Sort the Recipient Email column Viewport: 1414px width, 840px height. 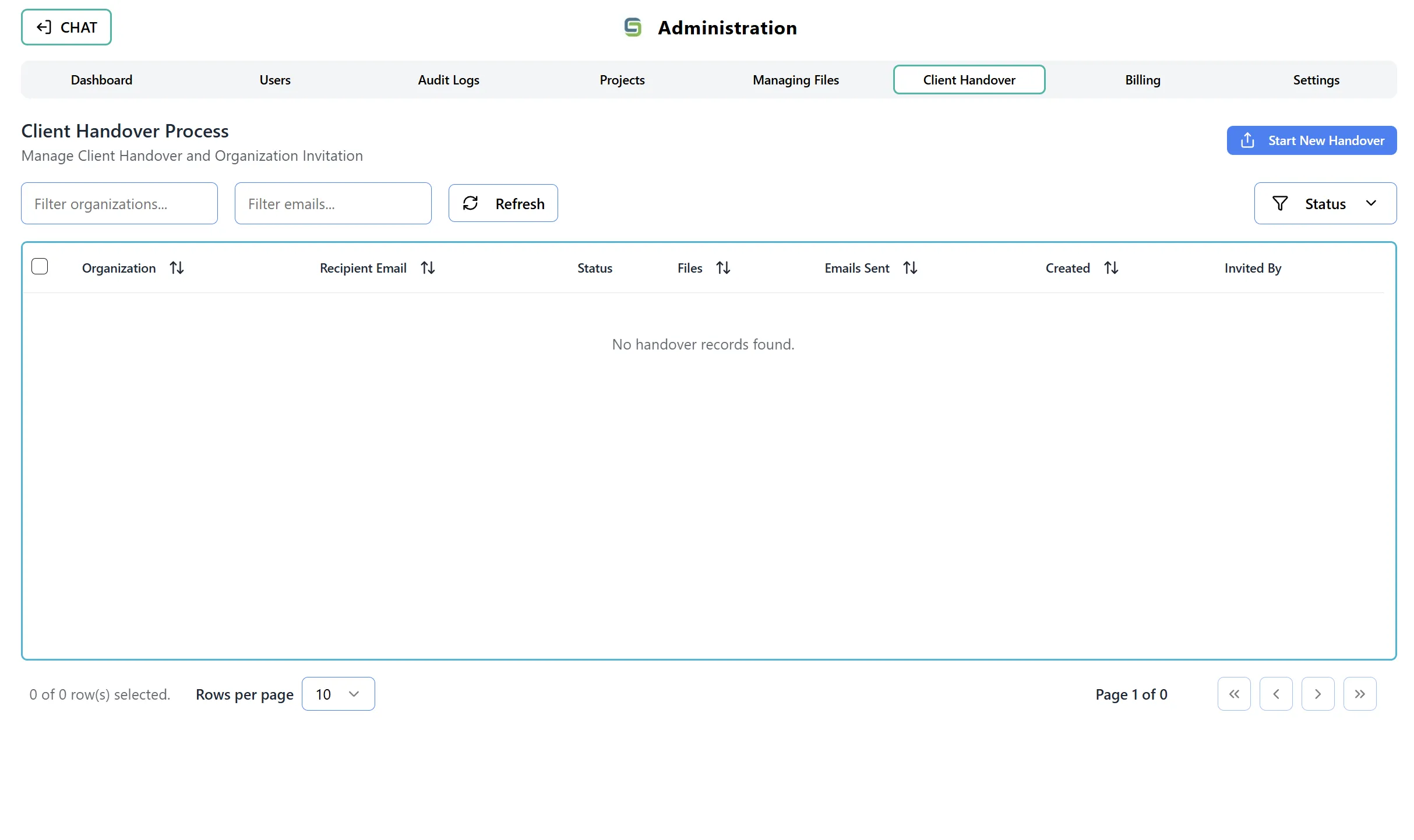point(427,267)
